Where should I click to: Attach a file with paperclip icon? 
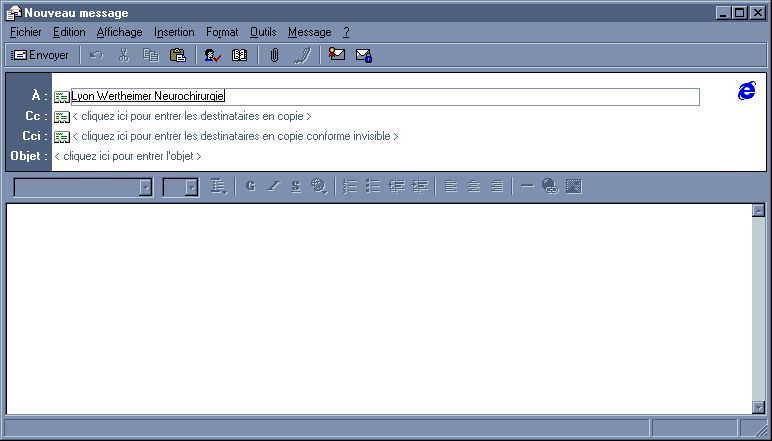[x=274, y=55]
